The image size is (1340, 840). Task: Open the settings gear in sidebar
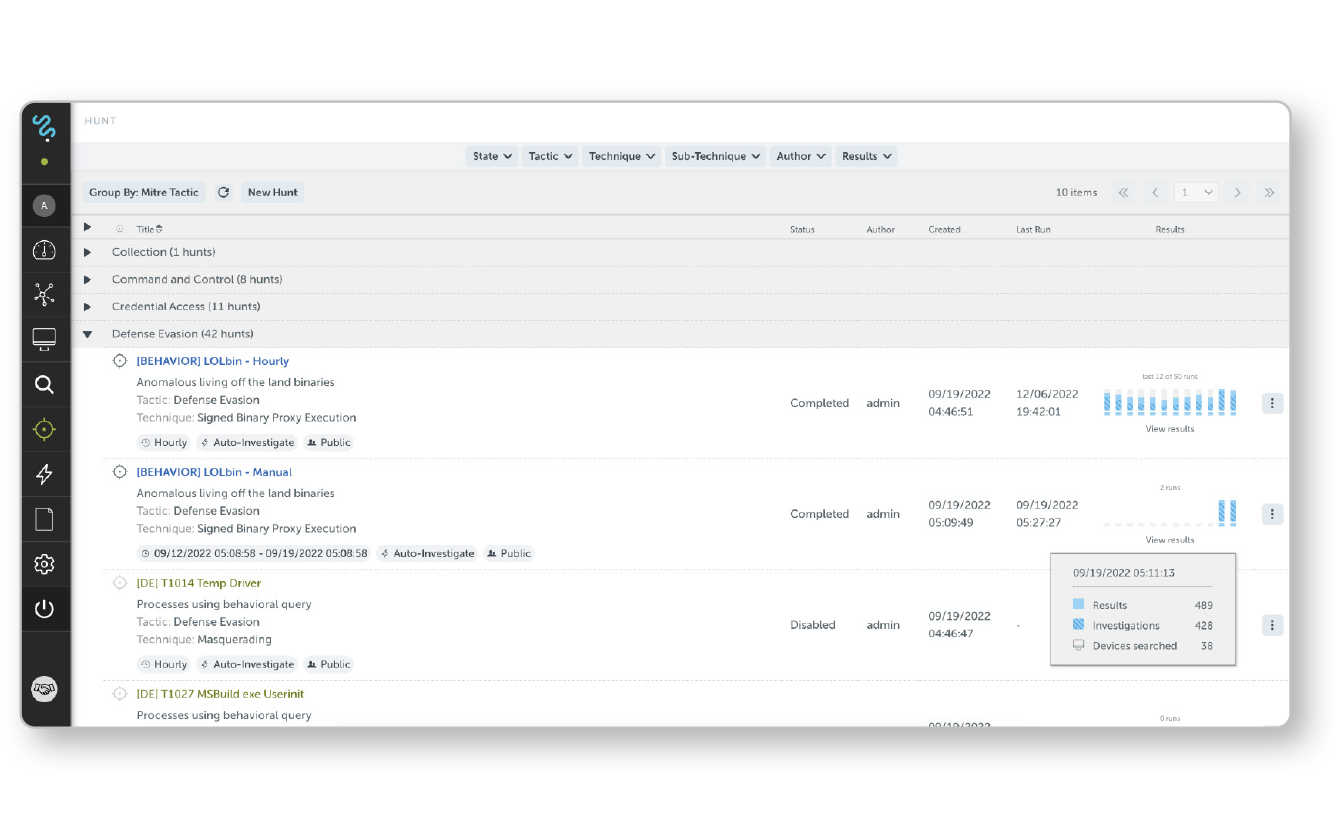(44, 564)
